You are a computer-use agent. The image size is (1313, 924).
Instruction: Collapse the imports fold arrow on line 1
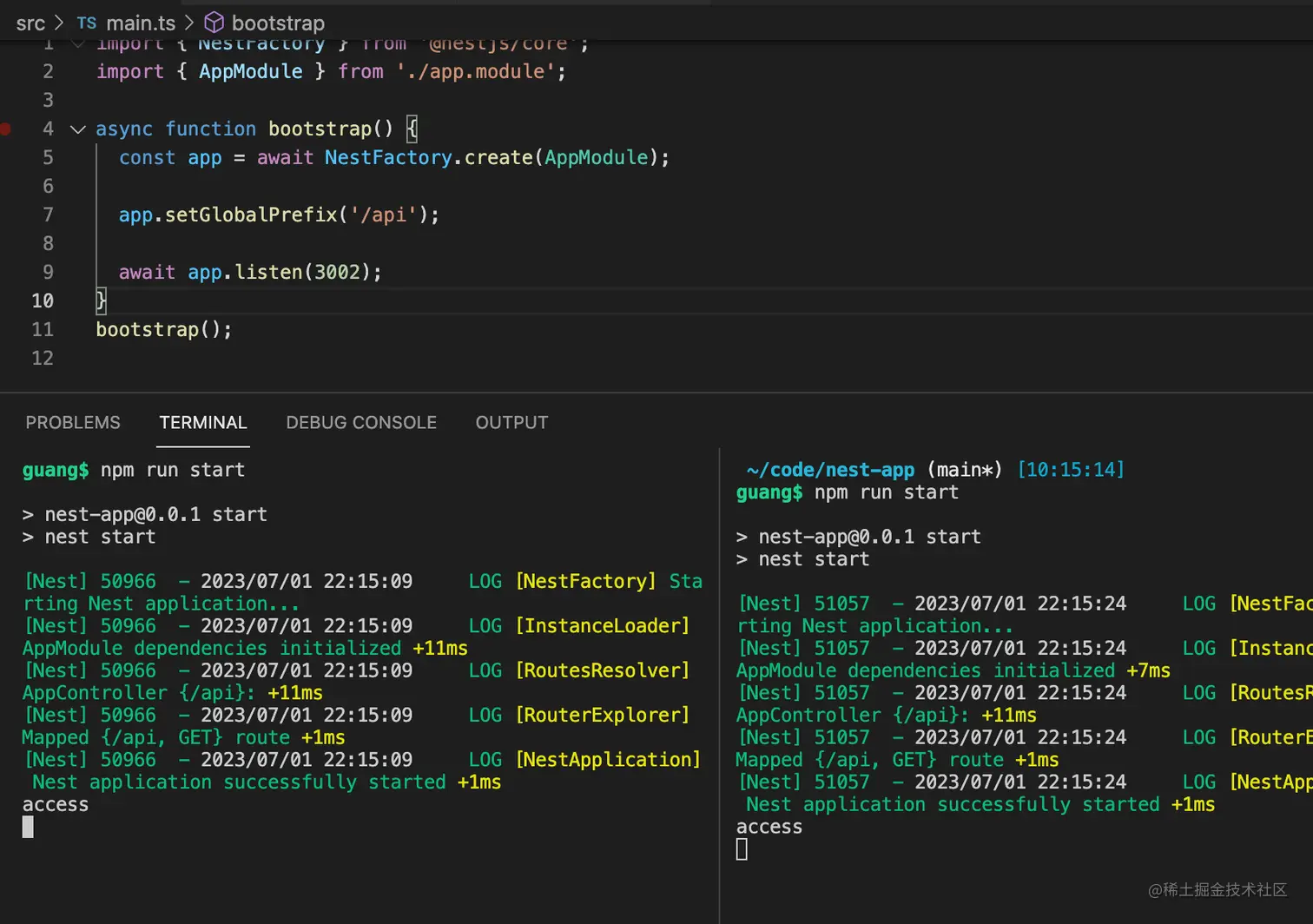[78, 43]
